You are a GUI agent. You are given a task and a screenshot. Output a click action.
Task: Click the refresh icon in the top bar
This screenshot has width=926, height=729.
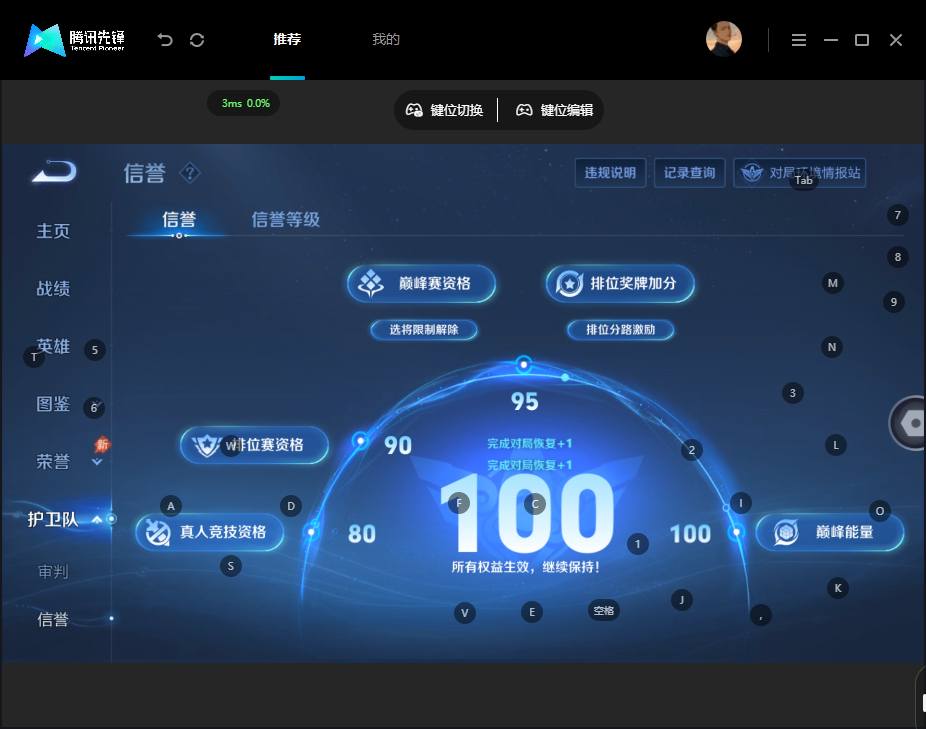click(197, 40)
